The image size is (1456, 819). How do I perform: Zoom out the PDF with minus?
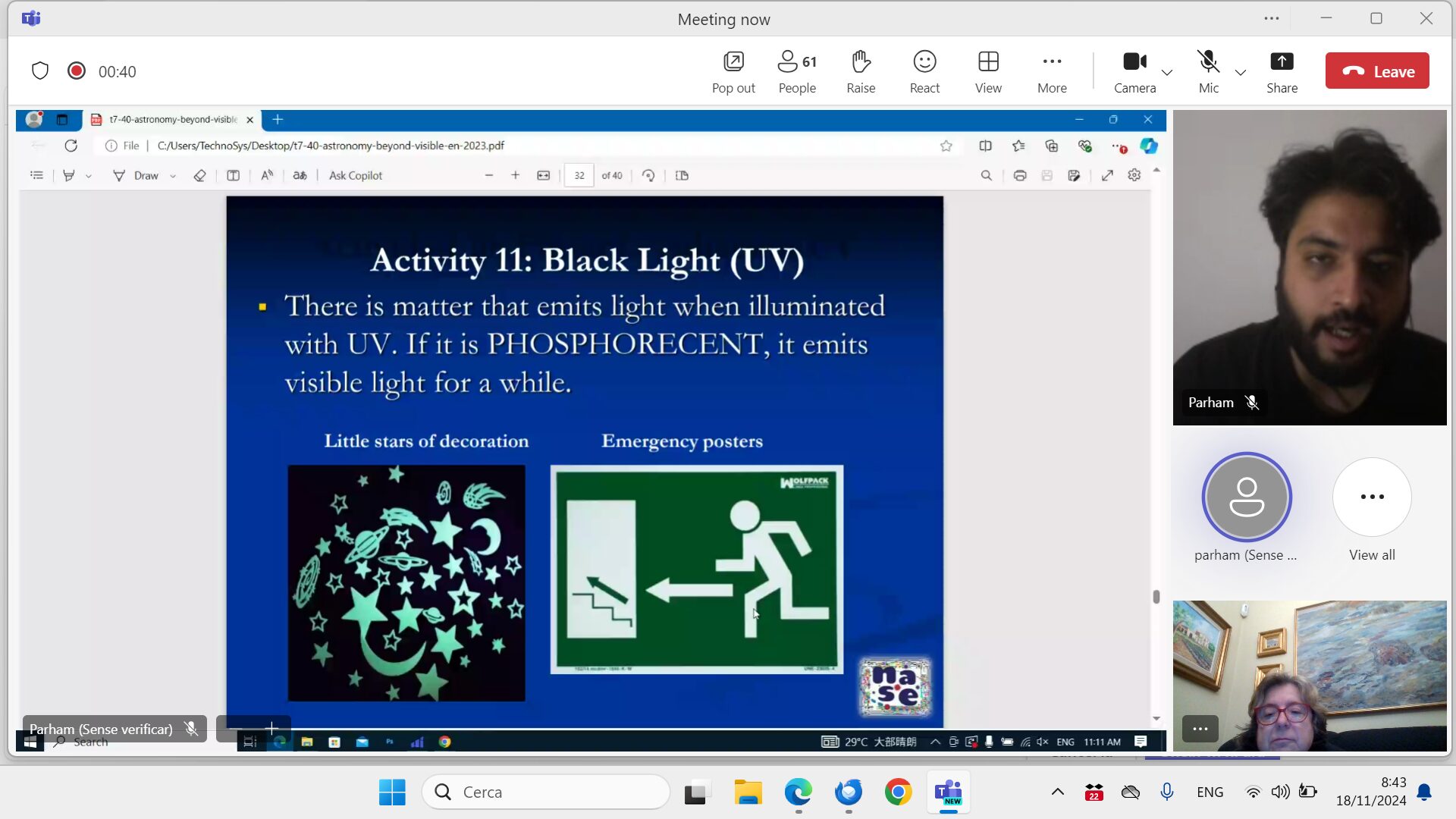coord(489,175)
